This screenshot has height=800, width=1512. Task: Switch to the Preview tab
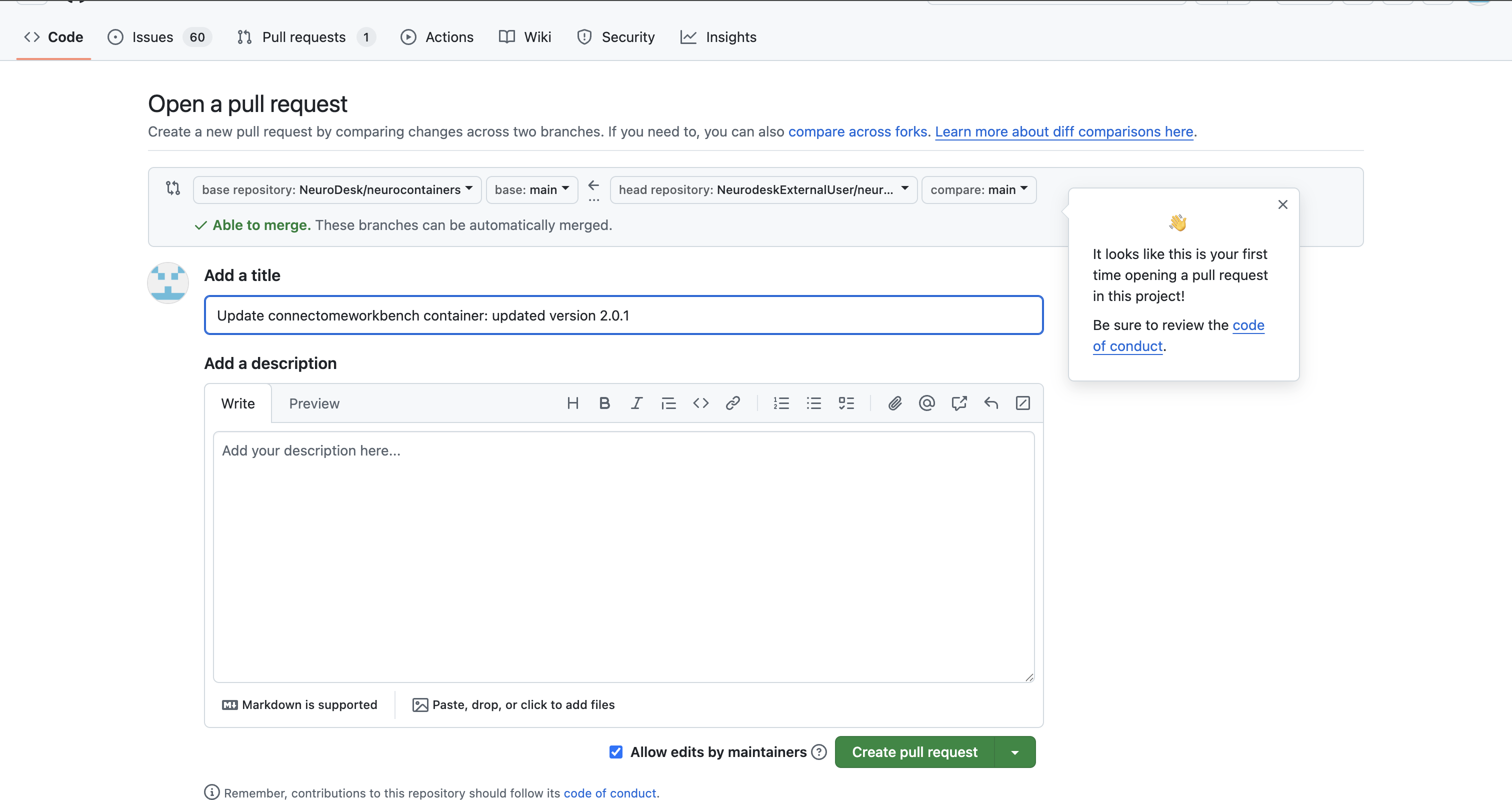pos(314,404)
